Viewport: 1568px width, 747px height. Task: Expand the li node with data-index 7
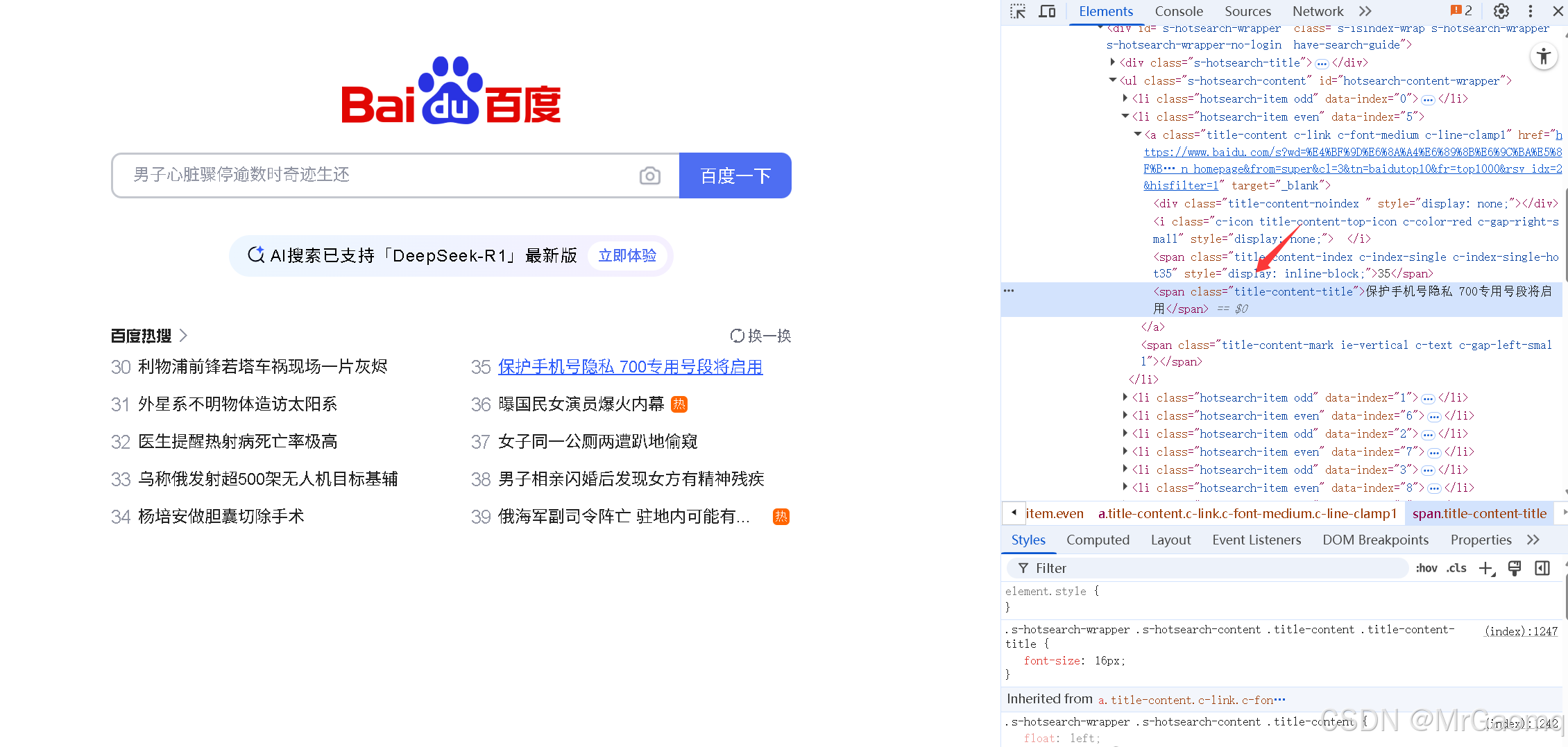[1125, 452]
